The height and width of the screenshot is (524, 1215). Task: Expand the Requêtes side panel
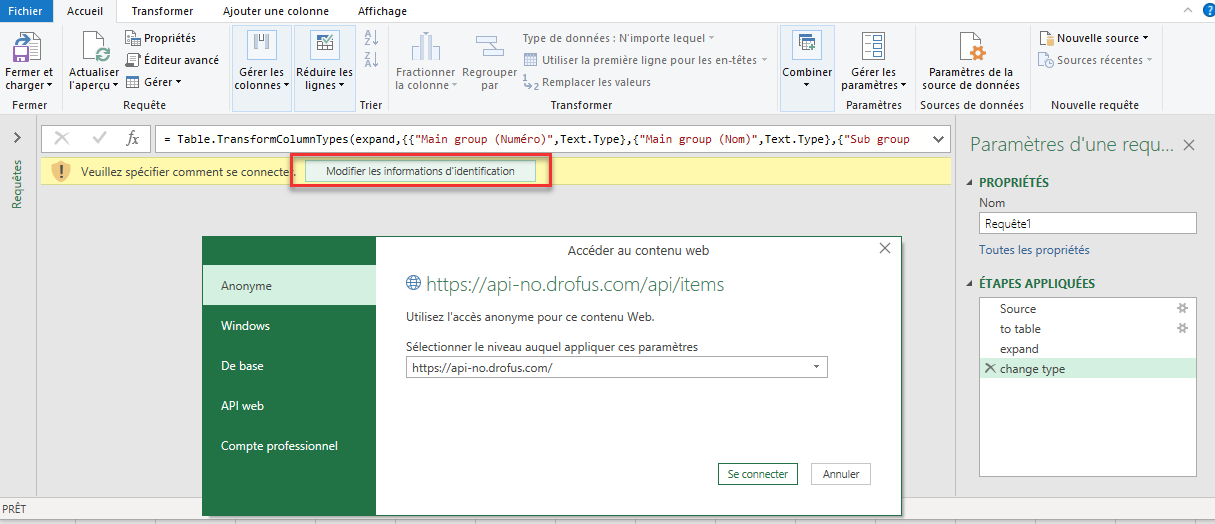point(17,139)
